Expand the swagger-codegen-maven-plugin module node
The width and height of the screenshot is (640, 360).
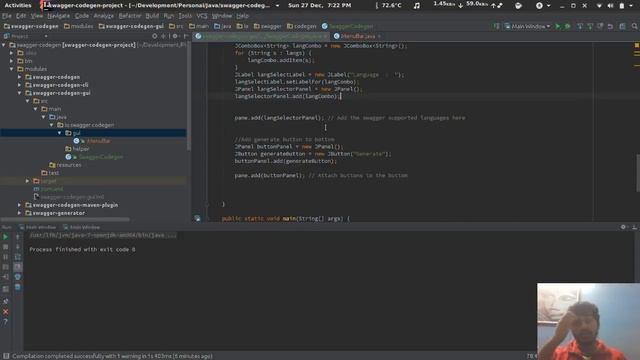pos(20,205)
